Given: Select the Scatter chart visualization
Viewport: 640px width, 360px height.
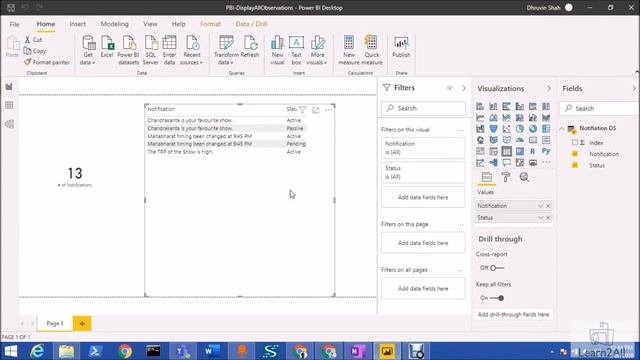Looking at the screenshot, I should (507, 129).
